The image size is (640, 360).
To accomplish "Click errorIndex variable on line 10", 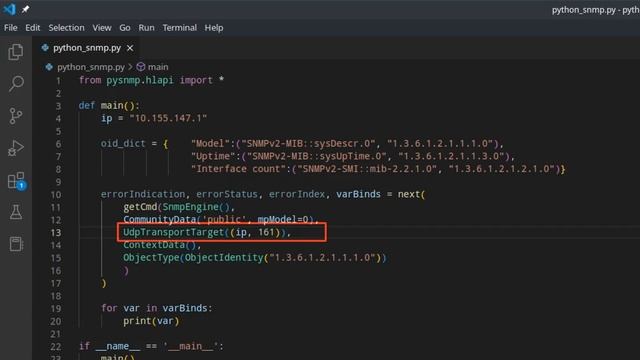I will click(297, 194).
